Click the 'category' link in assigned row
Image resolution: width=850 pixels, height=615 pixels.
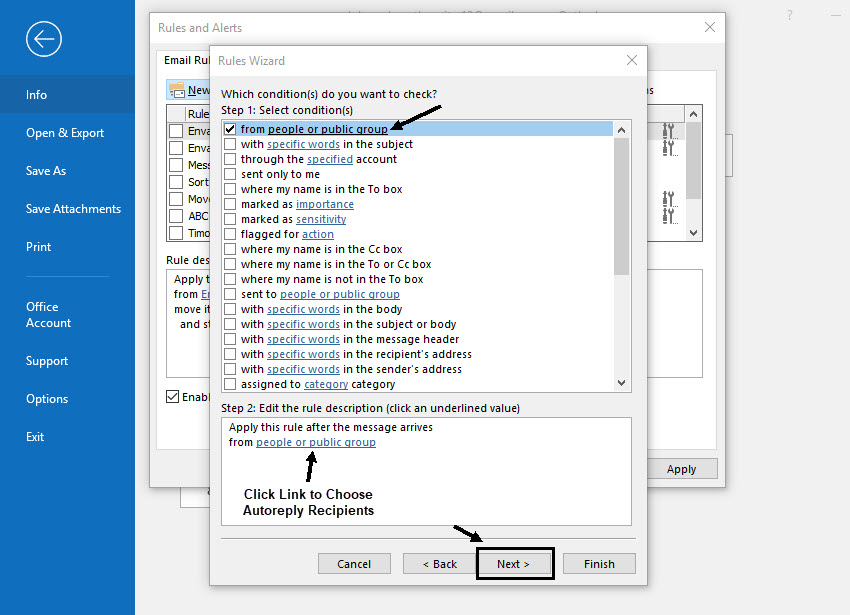pyautogui.click(x=326, y=384)
